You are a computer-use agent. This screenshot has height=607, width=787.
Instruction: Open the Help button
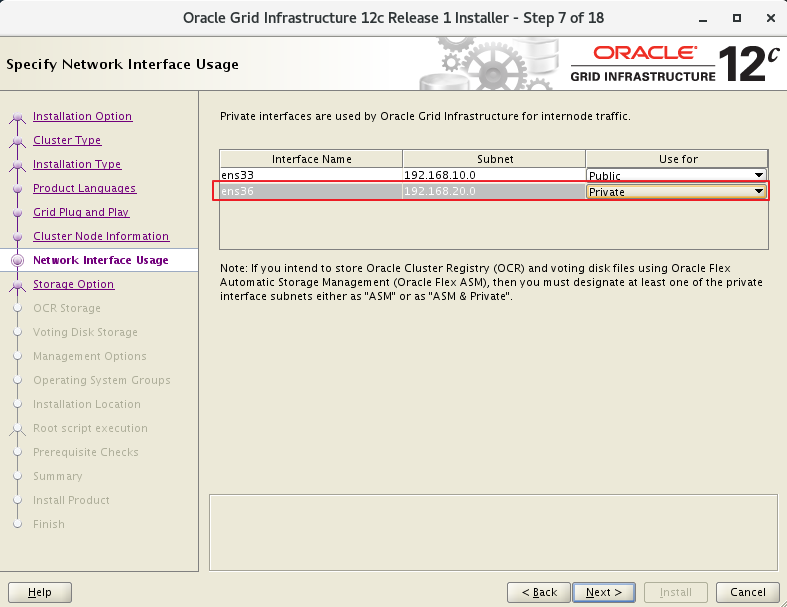click(40, 592)
